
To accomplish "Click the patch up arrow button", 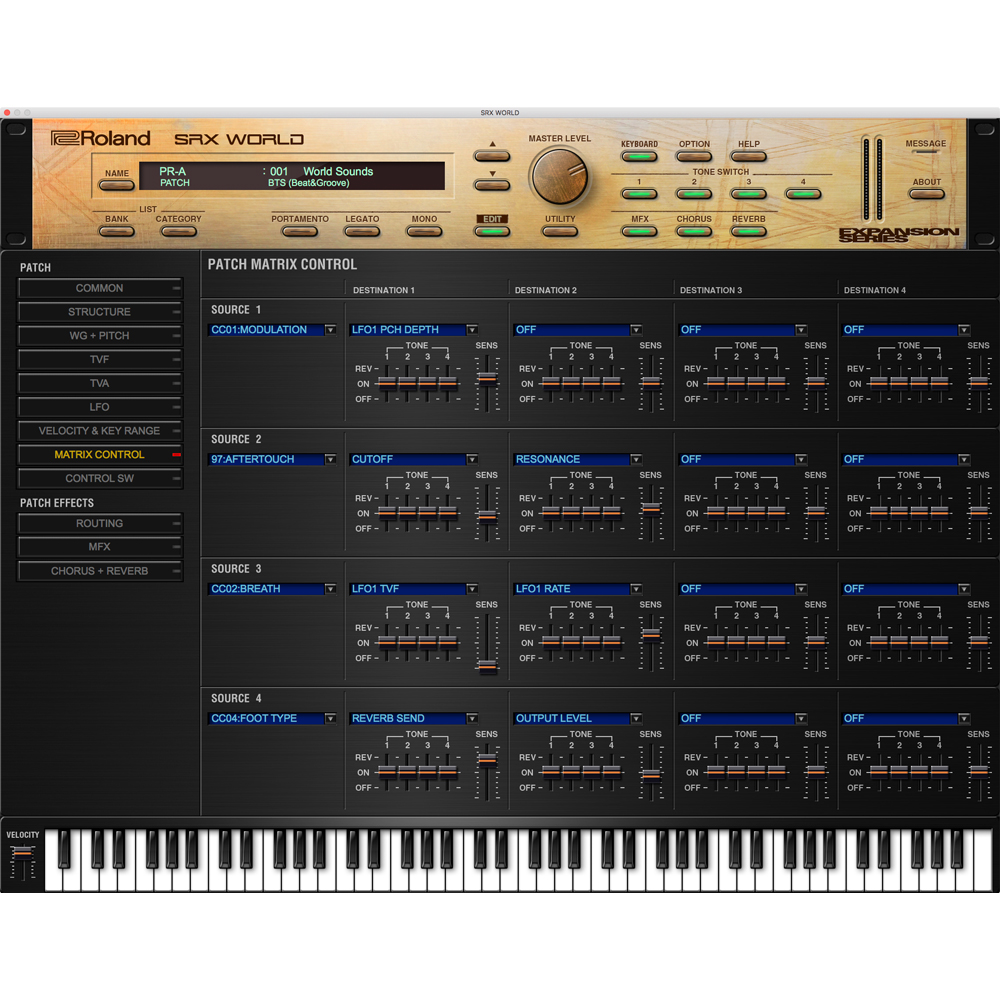I will click(492, 156).
